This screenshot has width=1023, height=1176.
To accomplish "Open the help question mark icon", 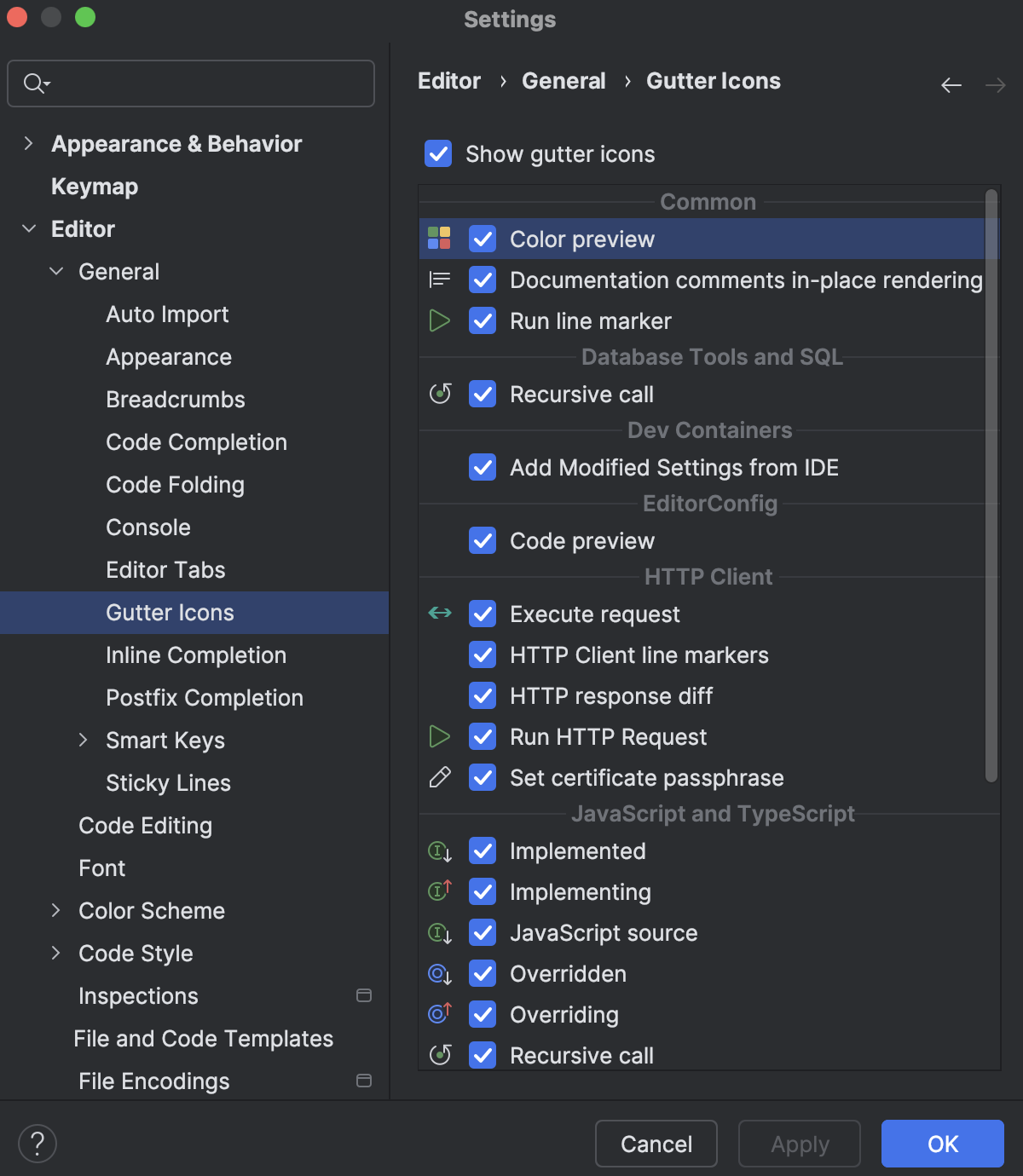I will tap(37, 1143).
